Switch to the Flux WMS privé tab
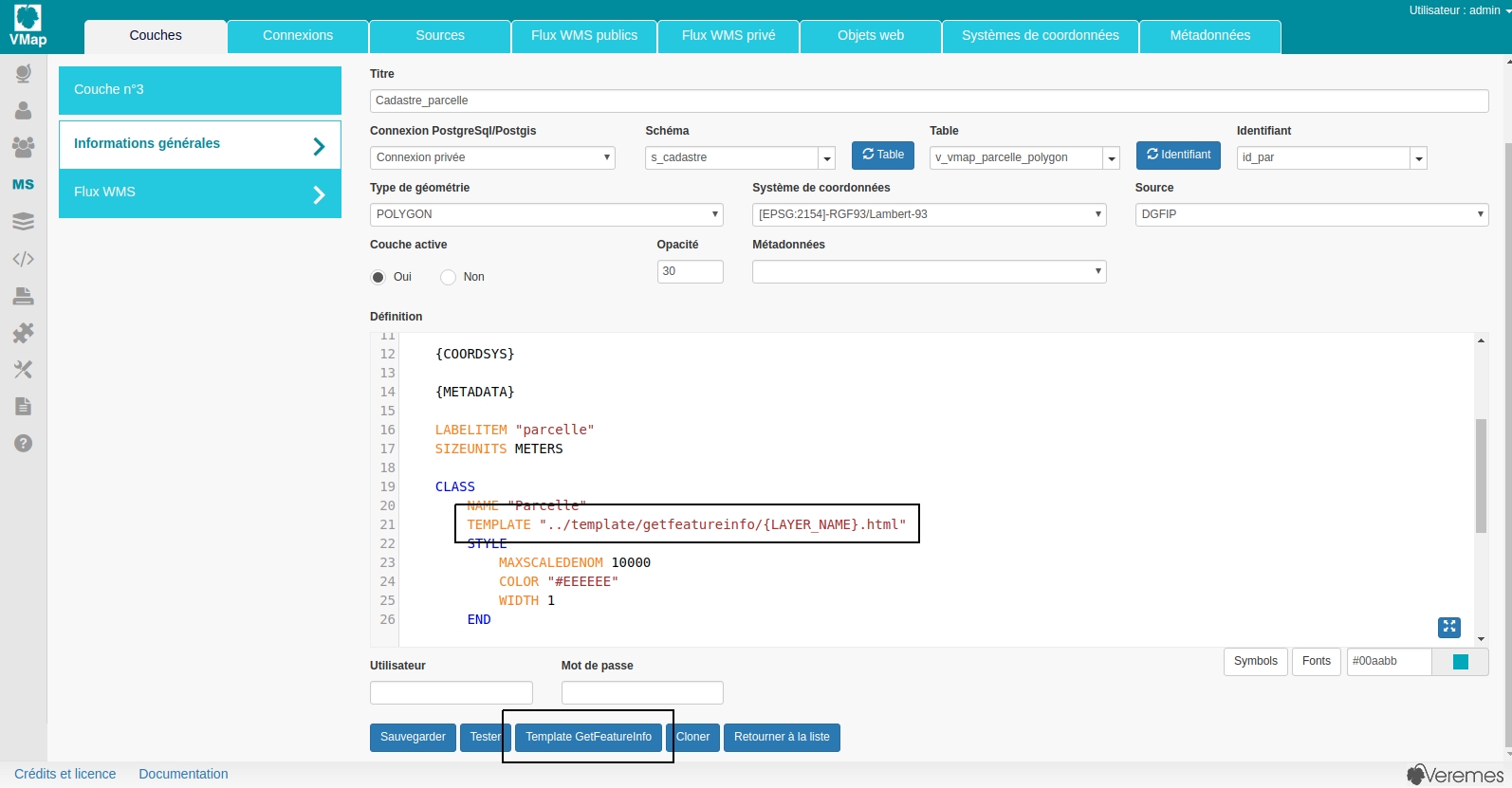This screenshot has width=1512, height=788. tap(728, 36)
